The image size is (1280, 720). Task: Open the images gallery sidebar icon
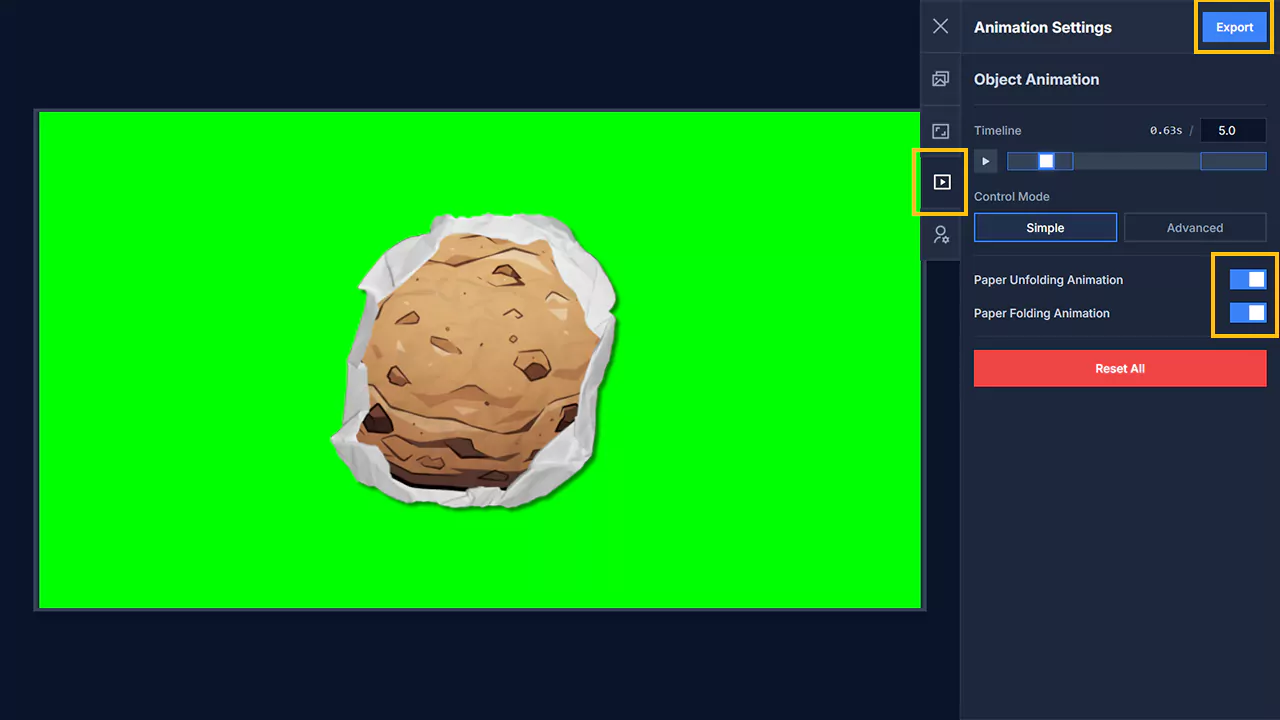[940, 79]
